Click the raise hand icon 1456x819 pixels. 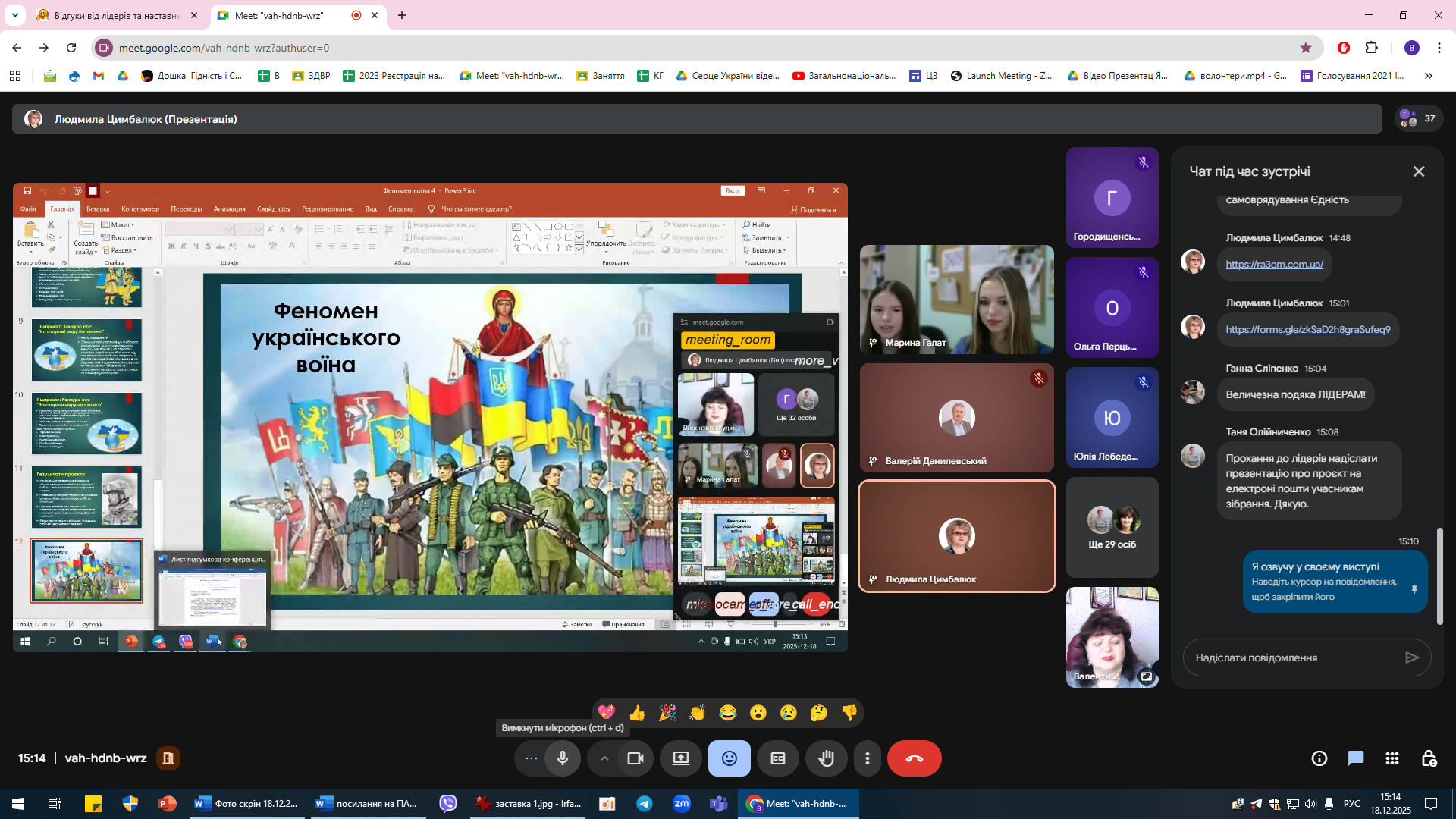pyautogui.click(x=826, y=758)
